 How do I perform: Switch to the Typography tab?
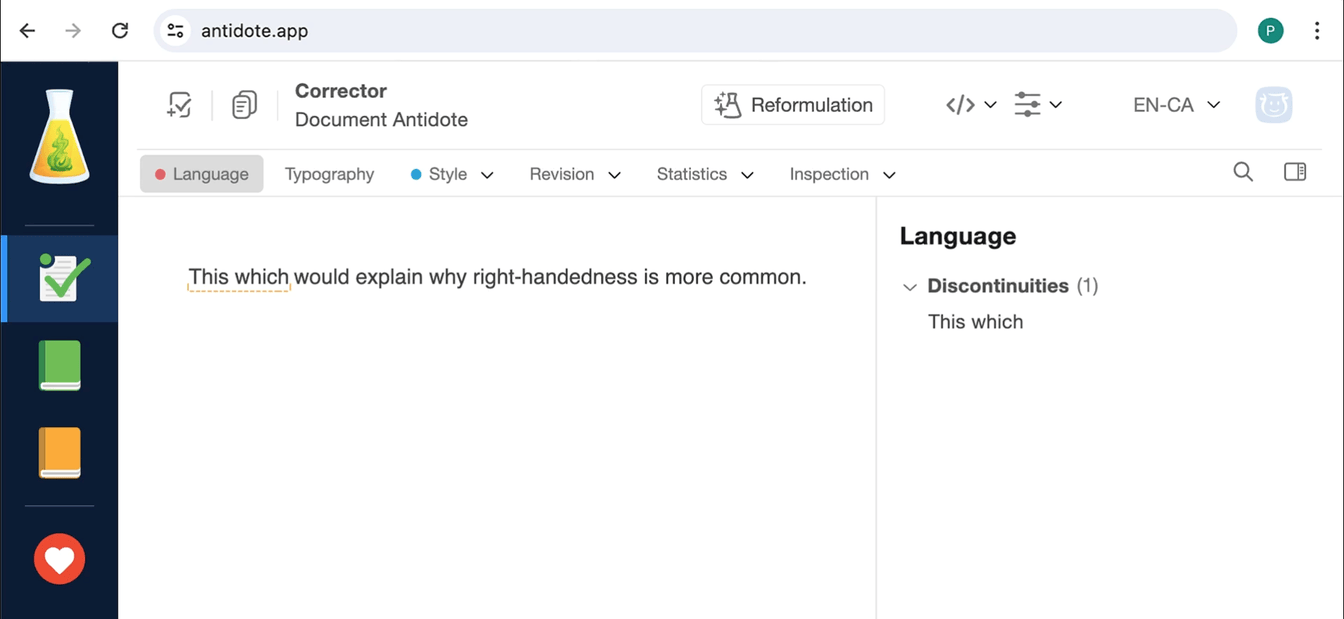329,174
